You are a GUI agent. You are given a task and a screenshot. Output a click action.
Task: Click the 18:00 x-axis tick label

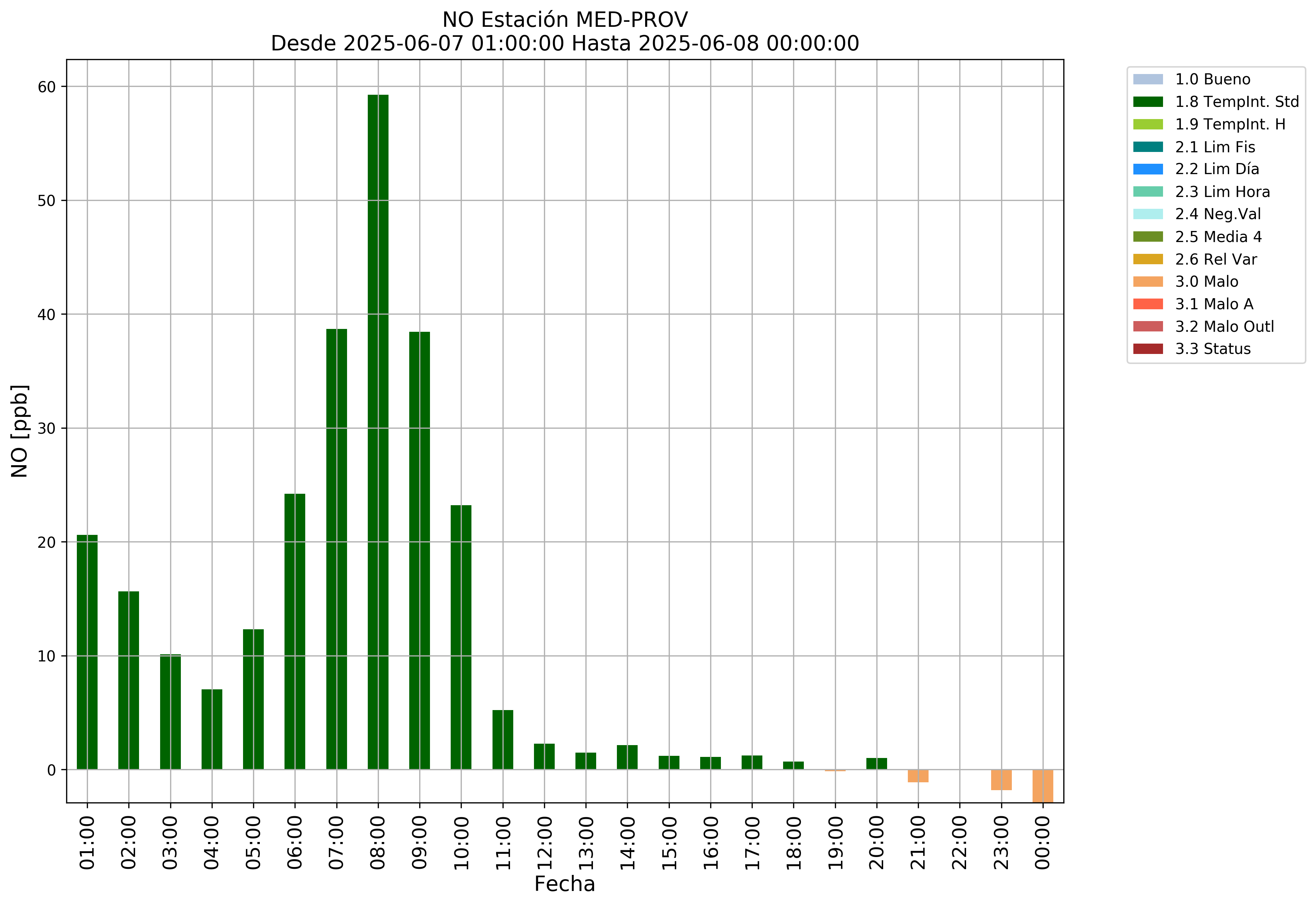793,842
